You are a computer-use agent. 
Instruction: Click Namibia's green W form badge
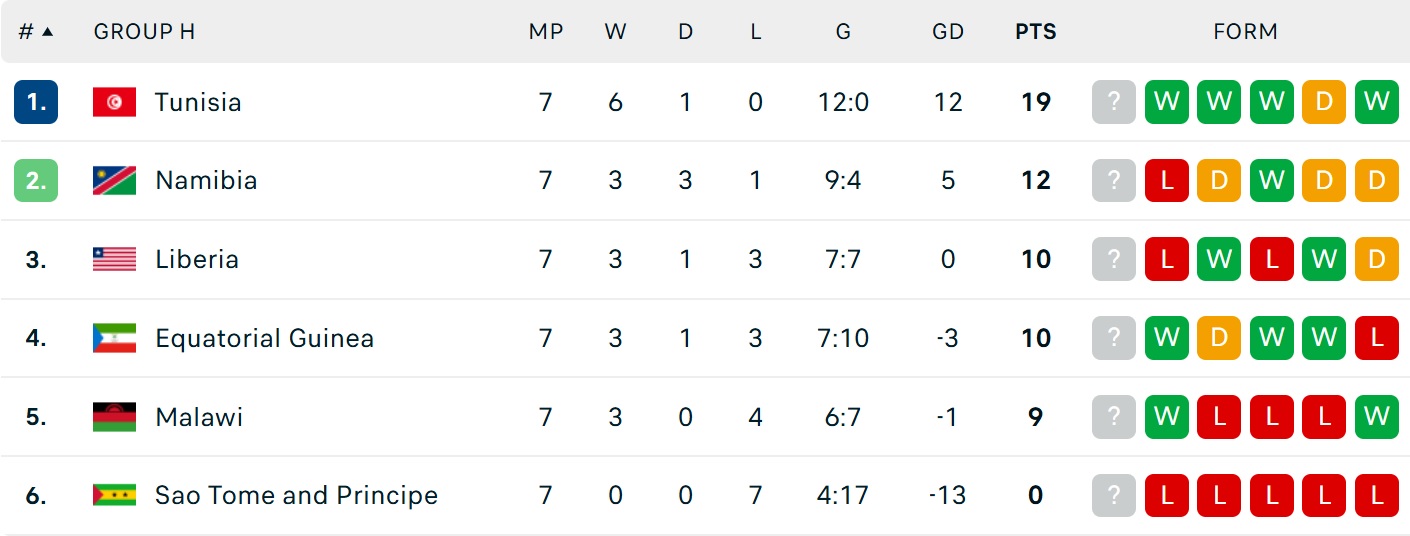(x=1271, y=181)
